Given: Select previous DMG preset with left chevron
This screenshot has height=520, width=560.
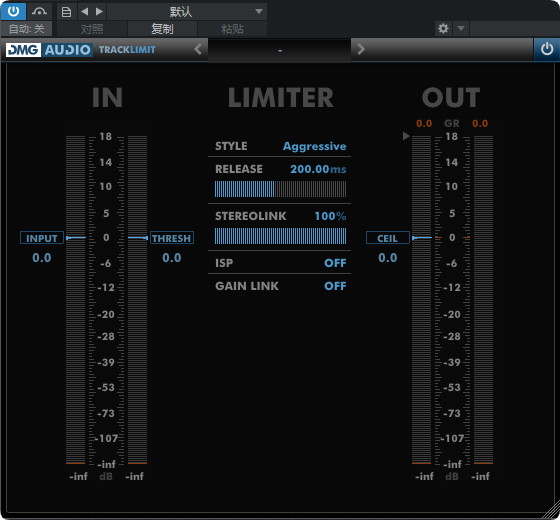Looking at the screenshot, I should click(198, 49).
